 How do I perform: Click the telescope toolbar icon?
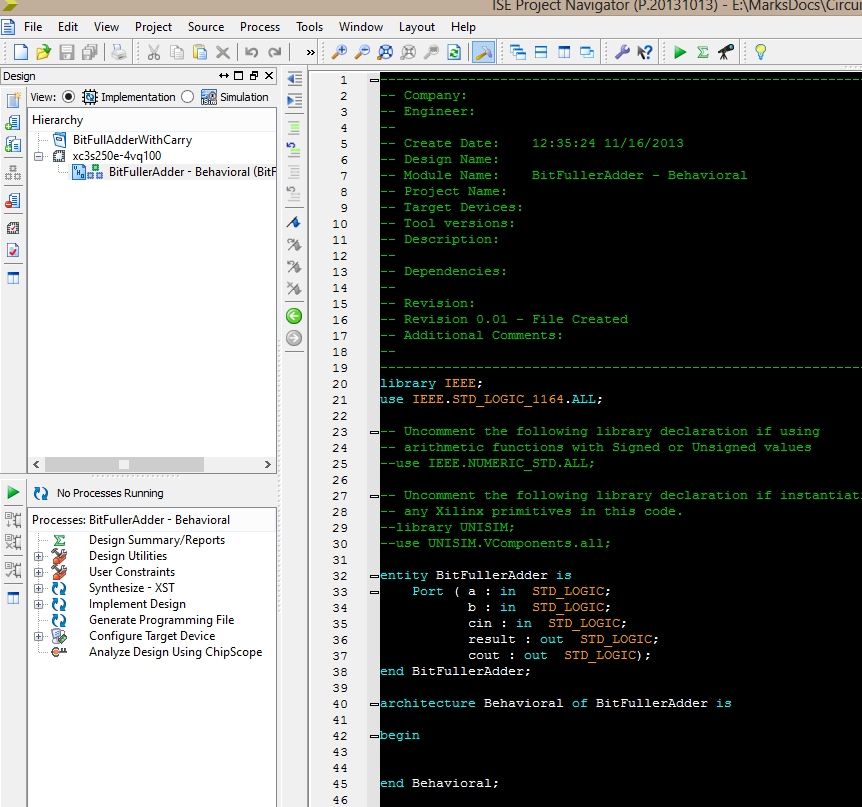tap(726, 52)
